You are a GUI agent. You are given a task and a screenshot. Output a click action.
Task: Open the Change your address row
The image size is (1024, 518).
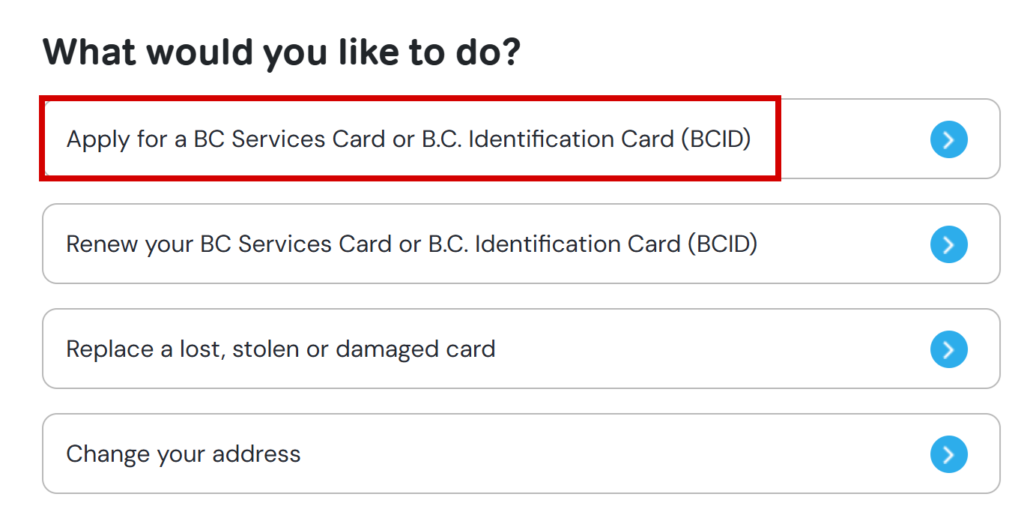coord(521,453)
